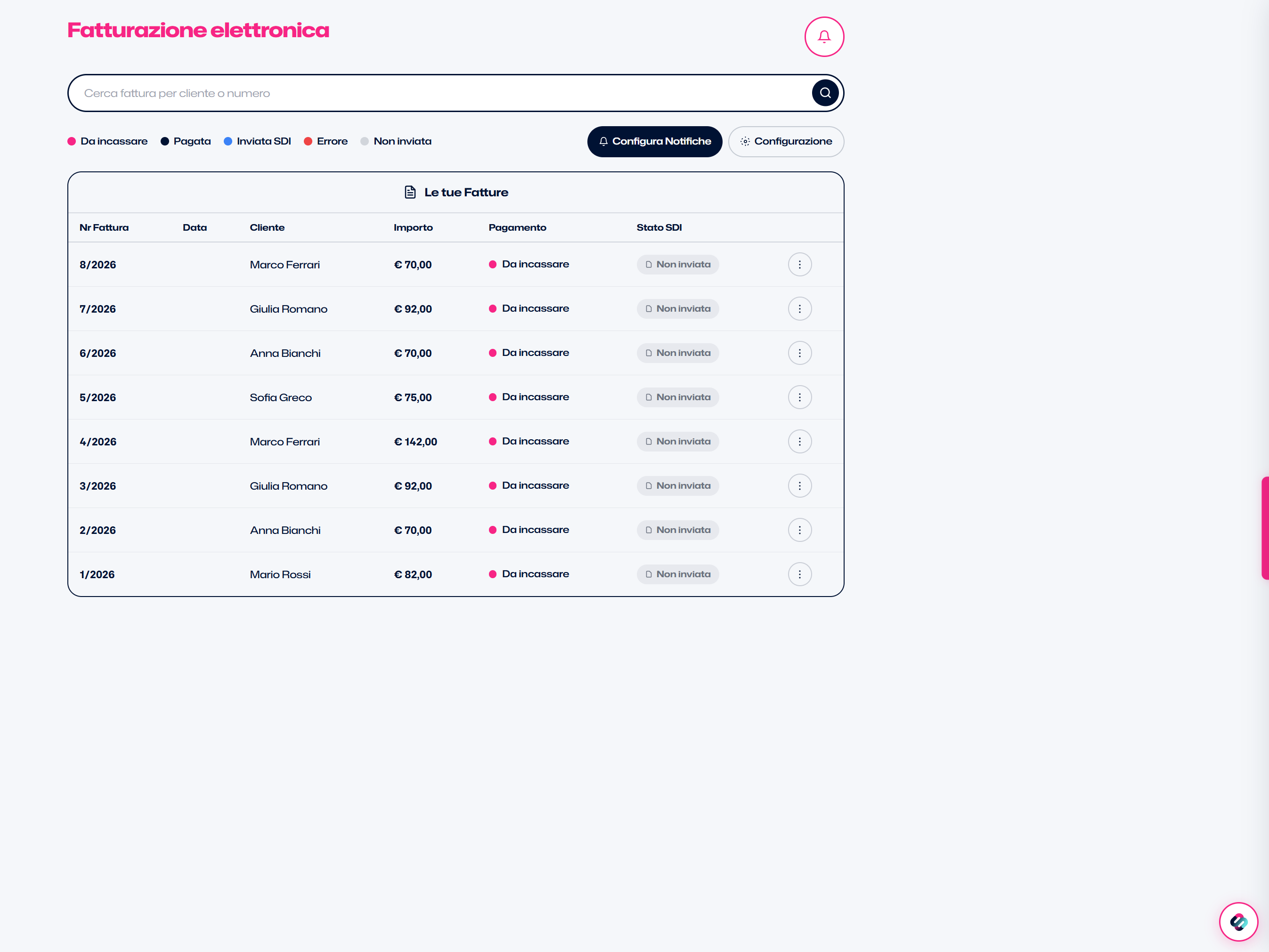Screen dimensions: 1269x952
Task: Click client Giulia Romano in invoice 3/2026 row
Action: (289, 486)
